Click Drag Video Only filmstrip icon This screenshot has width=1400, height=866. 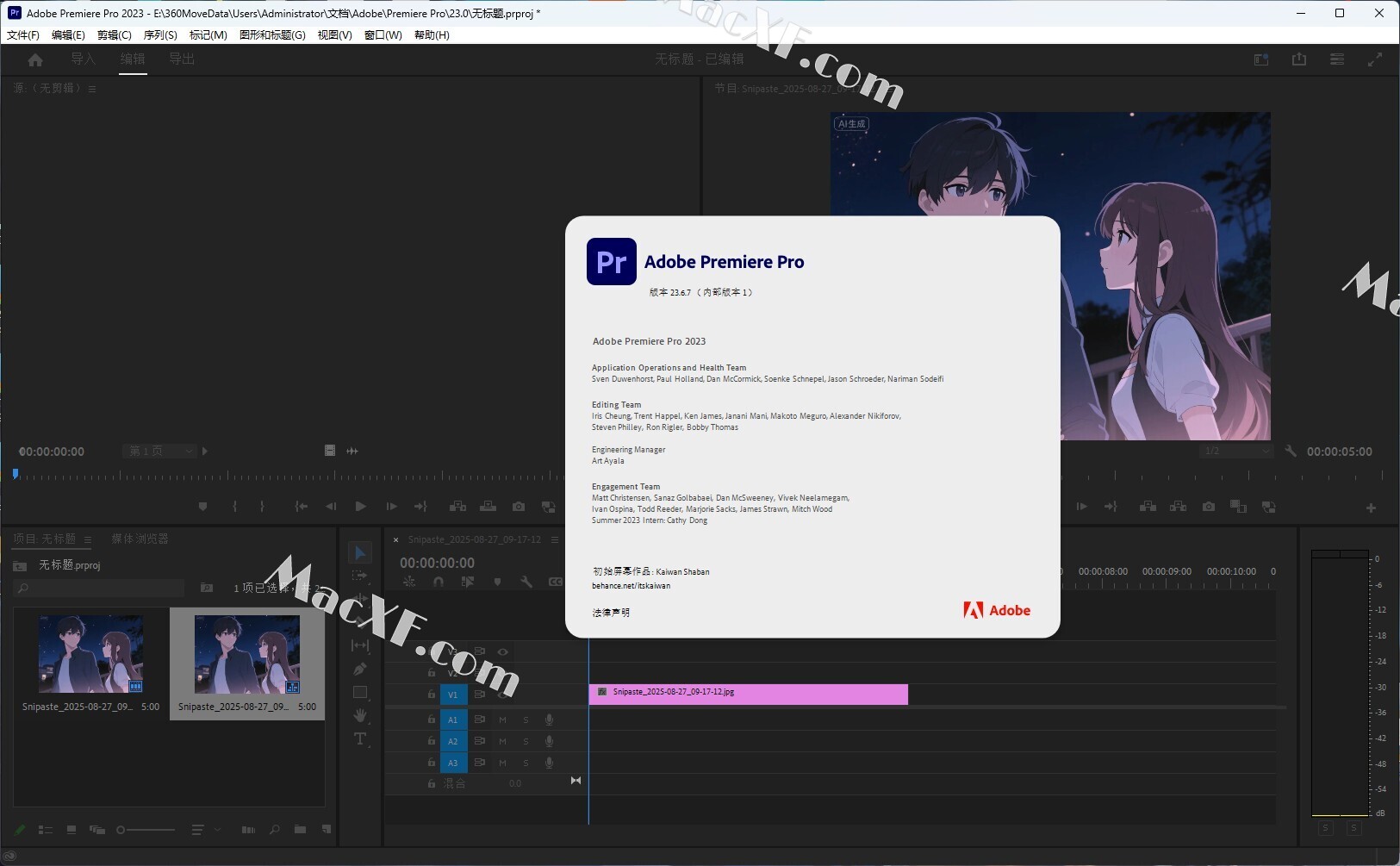(x=329, y=451)
